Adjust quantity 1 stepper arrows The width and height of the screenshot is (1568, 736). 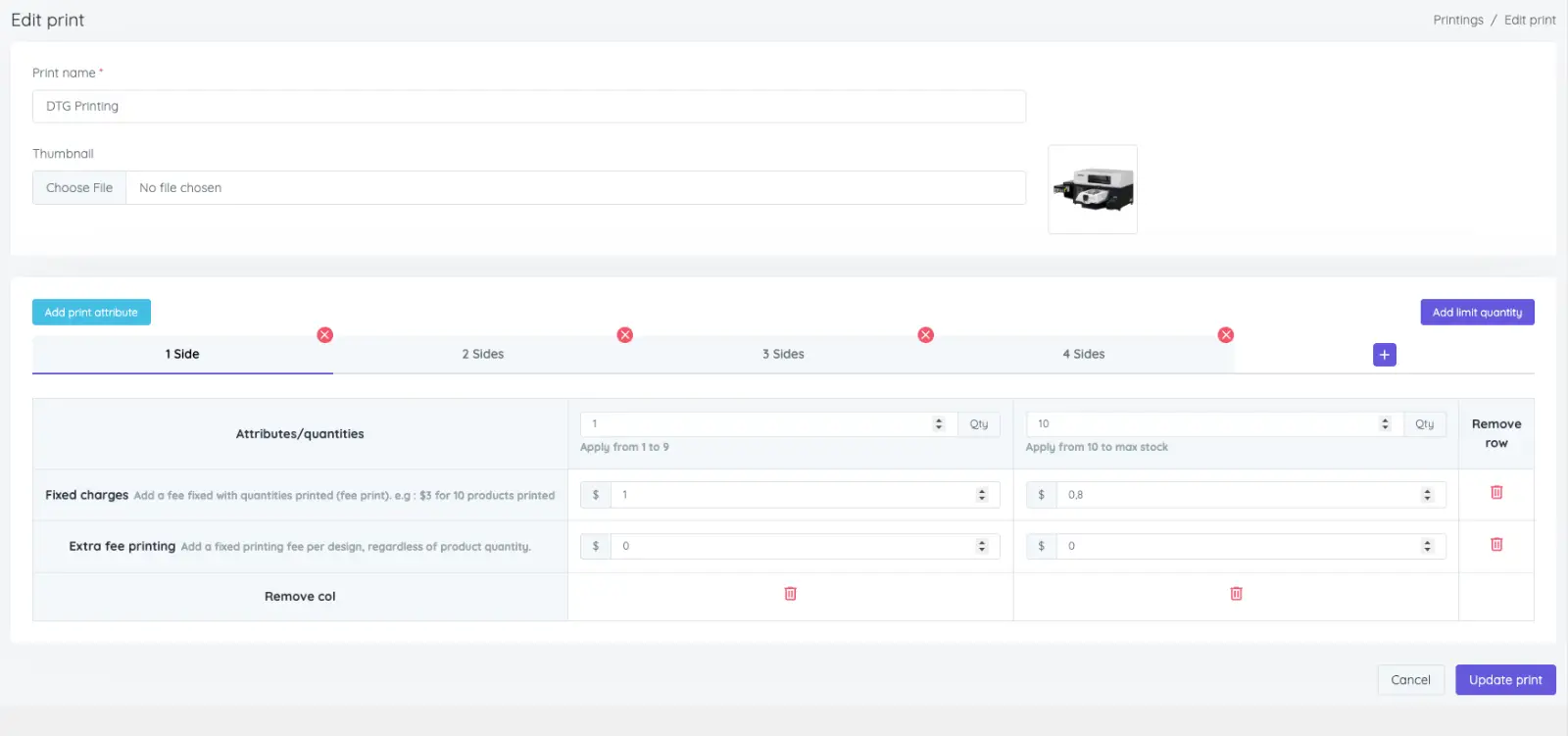939,423
